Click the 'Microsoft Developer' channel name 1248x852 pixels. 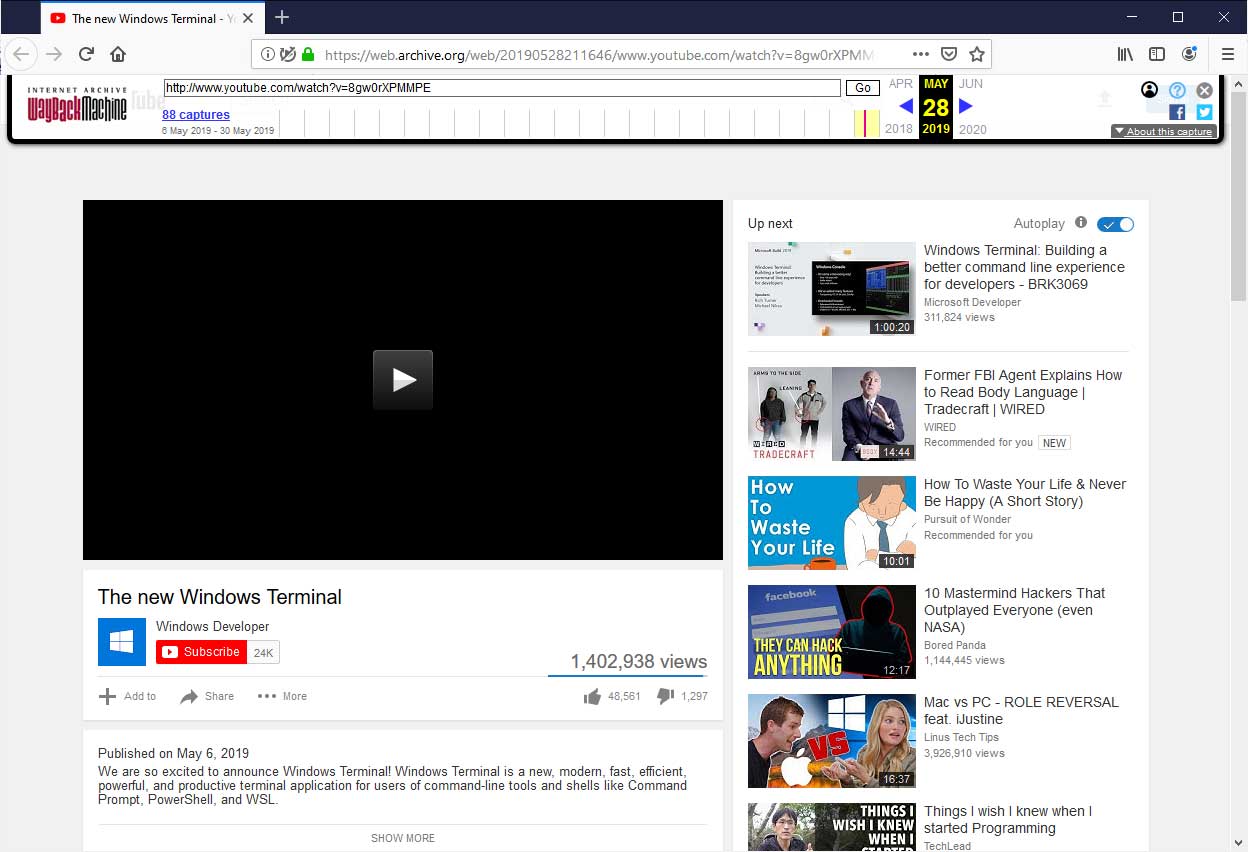click(x=972, y=302)
